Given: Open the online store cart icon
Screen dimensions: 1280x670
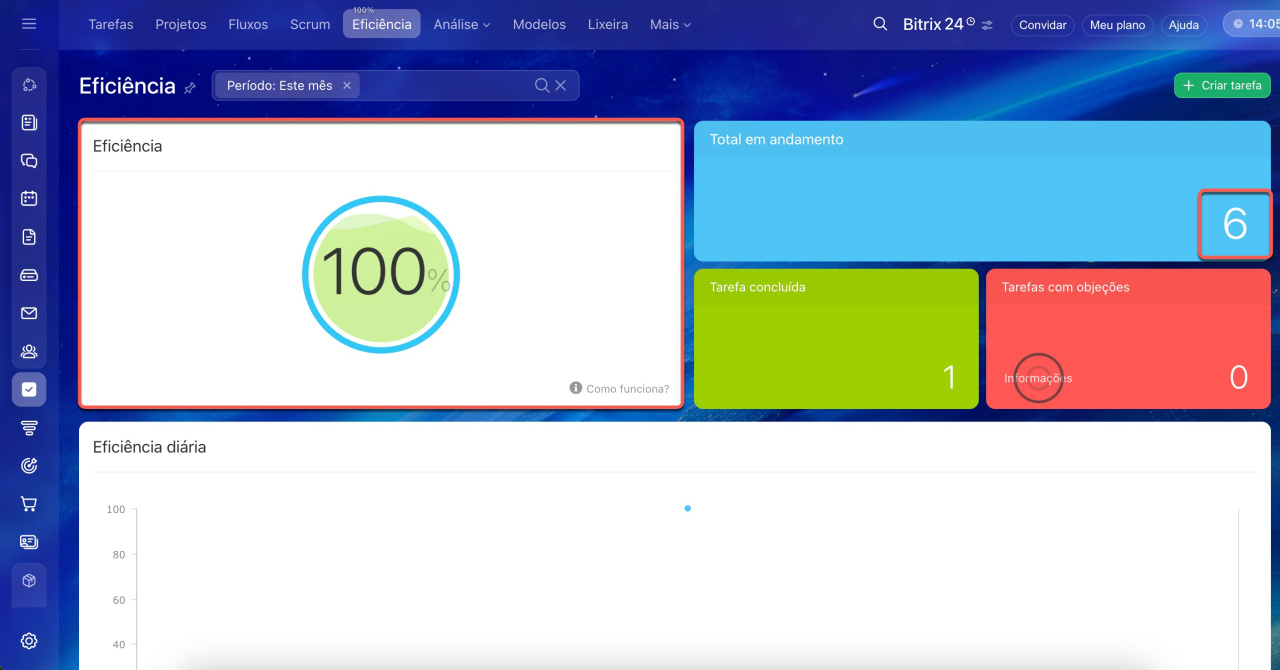Looking at the screenshot, I should click(29, 504).
